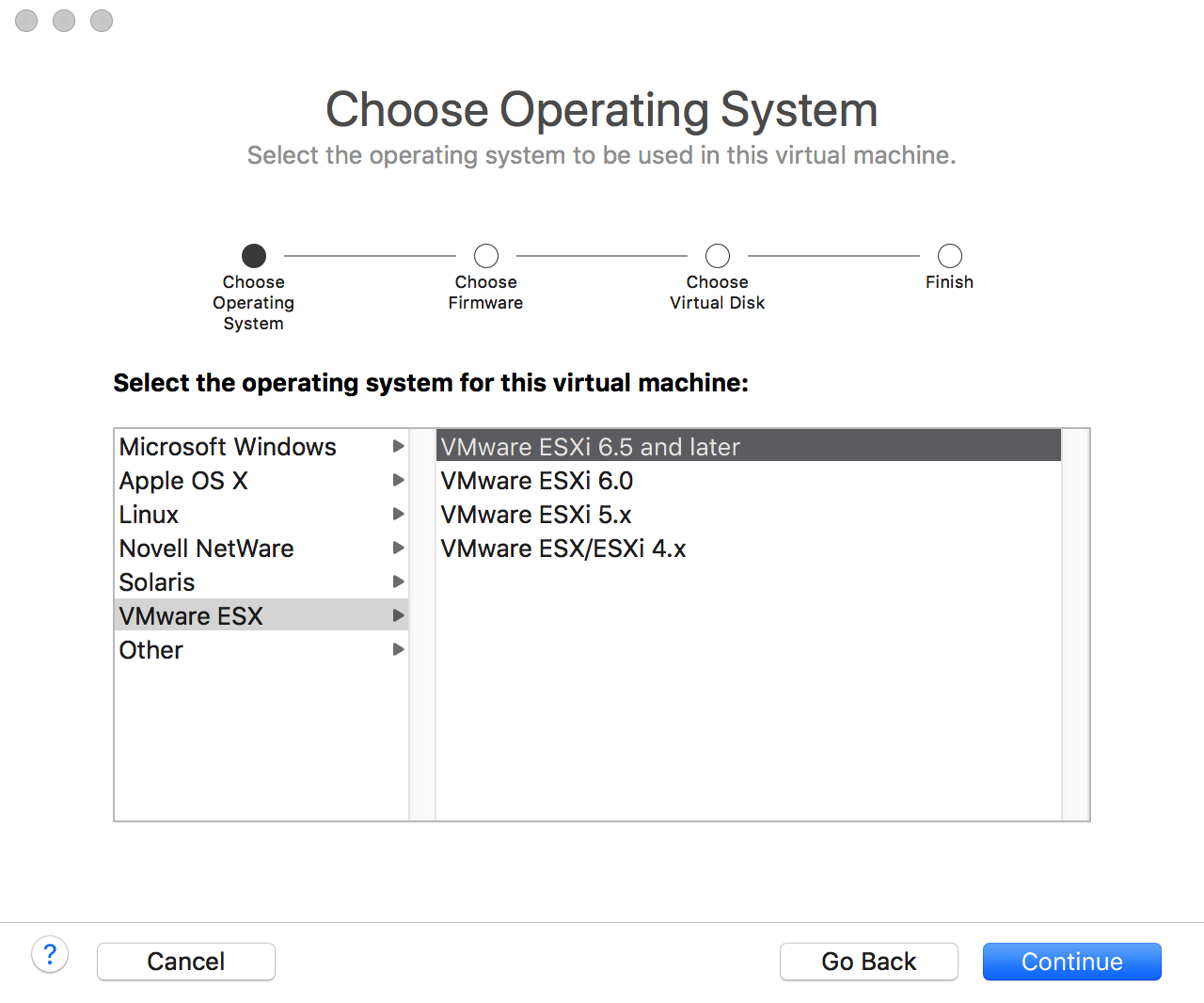Click the Finish step circle

pyautogui.click(x=950, y=256)
